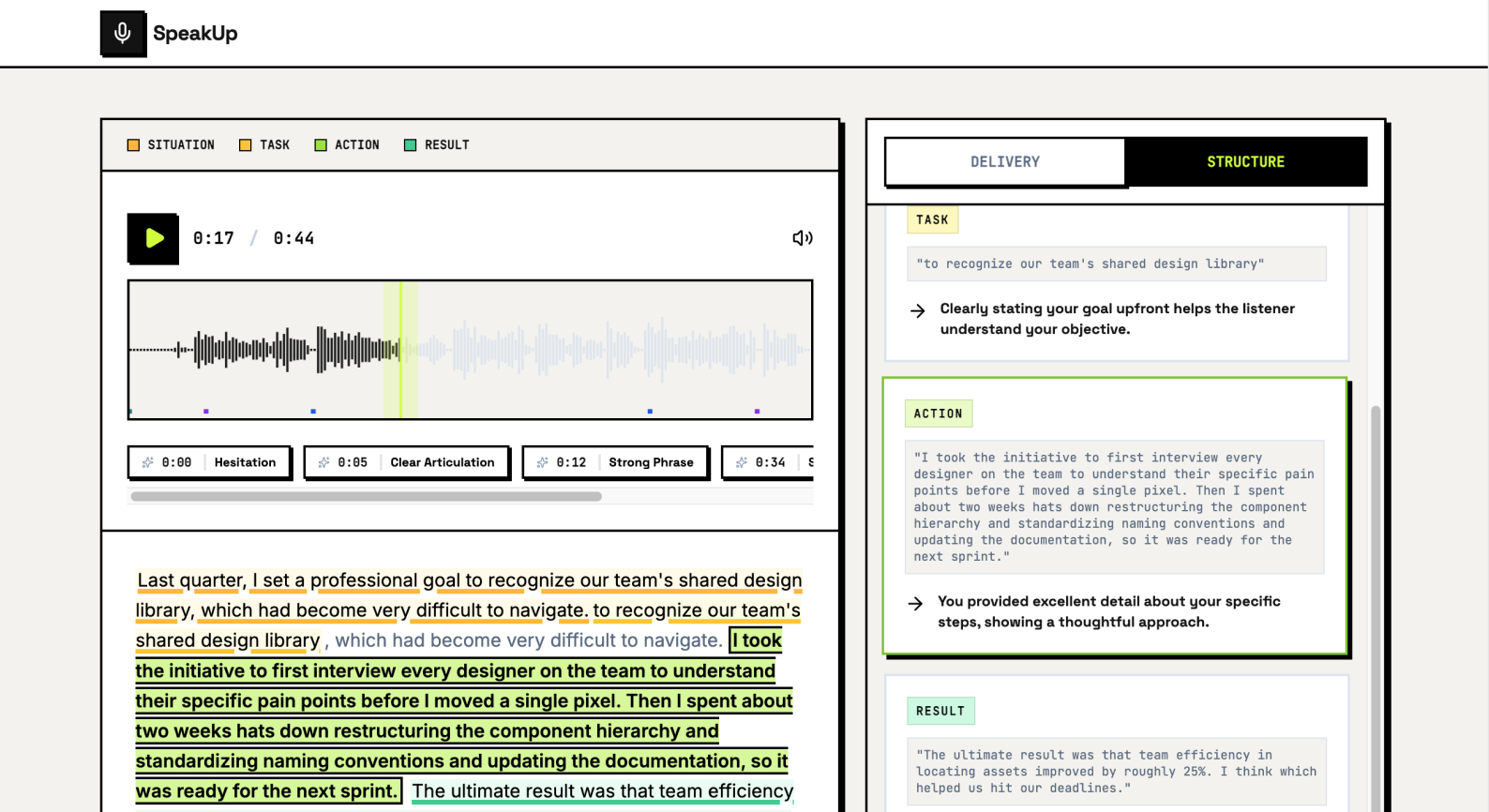Select the Action quote block starting 'I took the initiative'
This screenshot has height=812, width=1489.
pos(1114,507)
